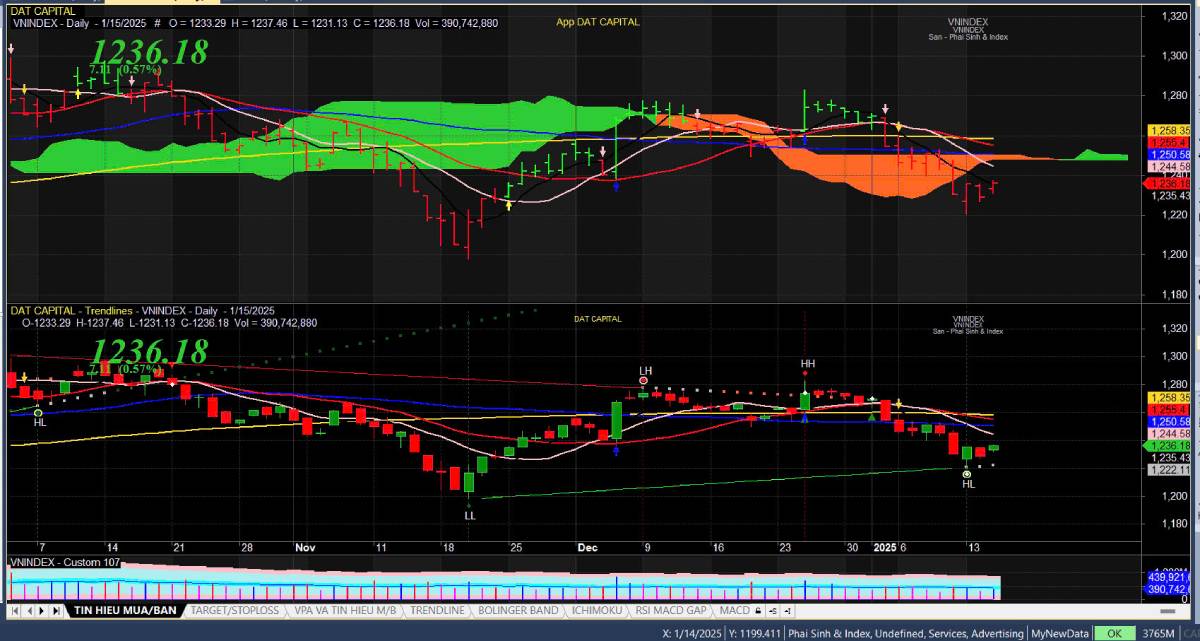
Task: Open the MACD sheet tab
Action: (735, 609)
